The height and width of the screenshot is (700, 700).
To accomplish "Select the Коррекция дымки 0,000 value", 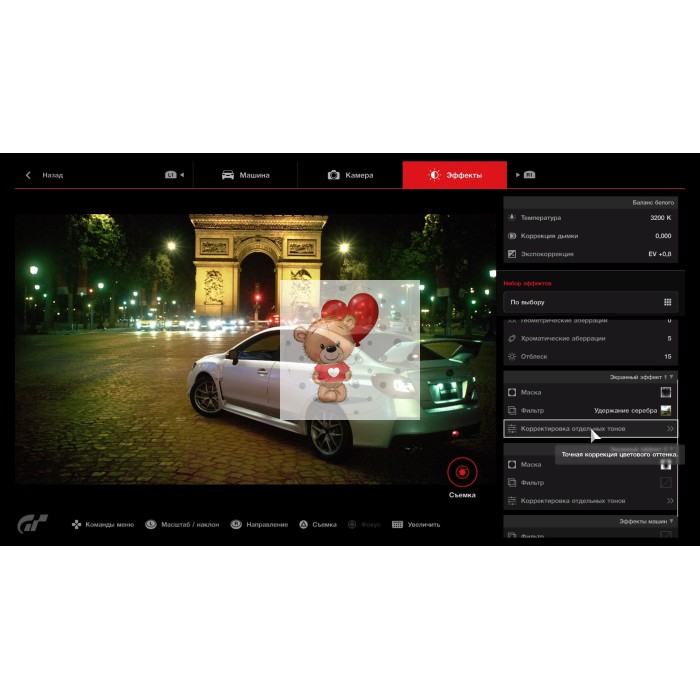I will (x=663, y=236).
